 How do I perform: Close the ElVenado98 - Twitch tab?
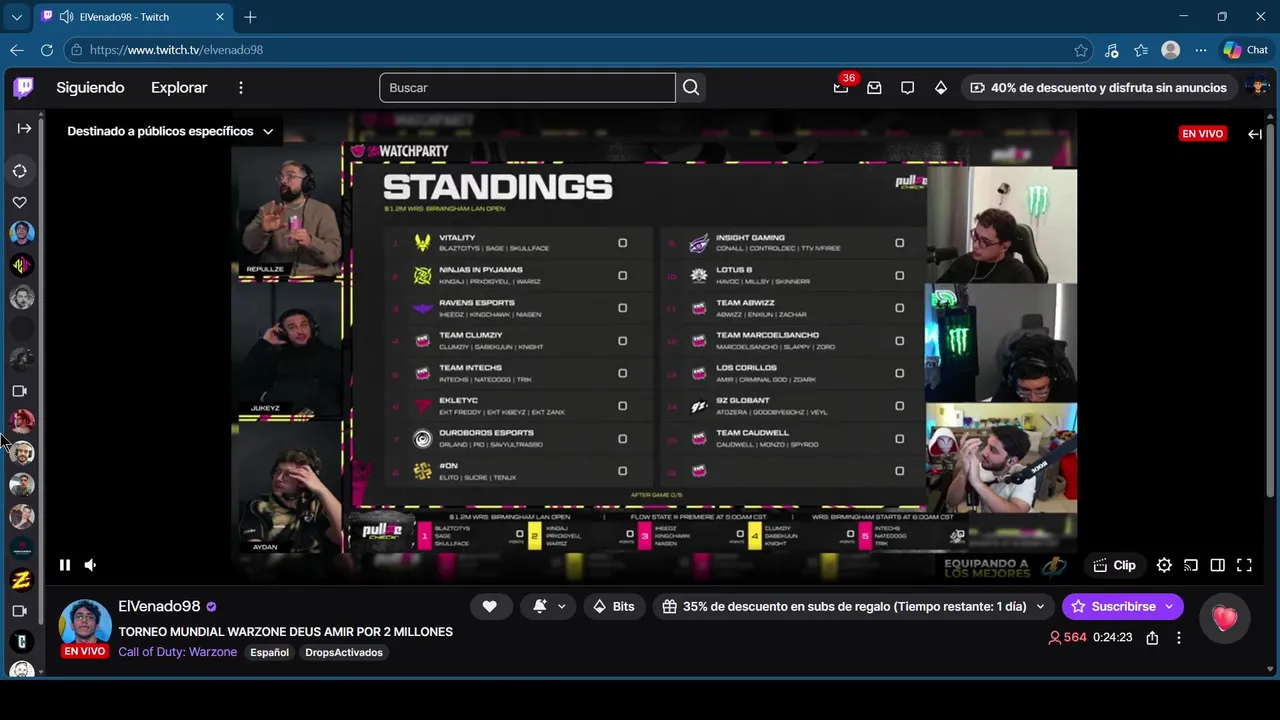220,17
